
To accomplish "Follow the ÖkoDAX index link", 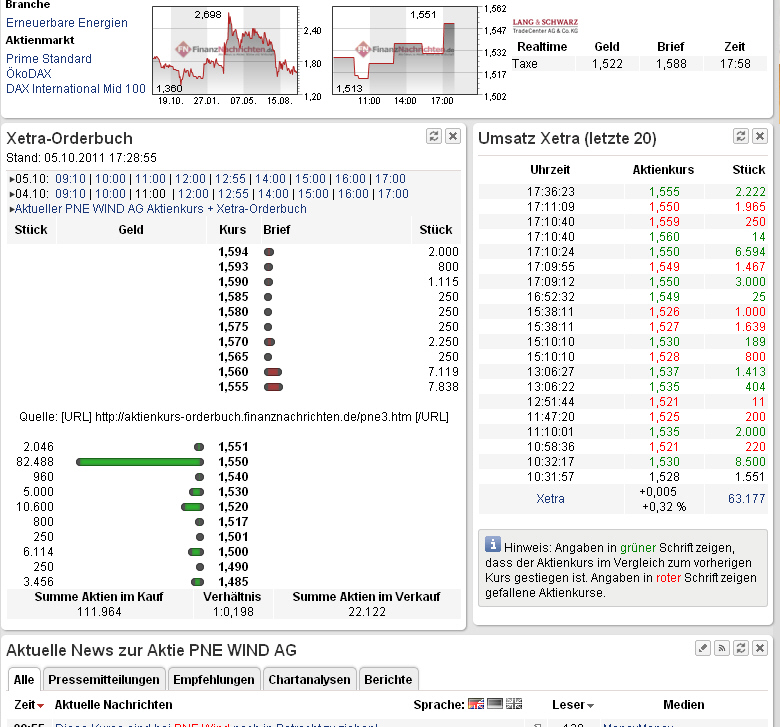I will coord(29,74).
